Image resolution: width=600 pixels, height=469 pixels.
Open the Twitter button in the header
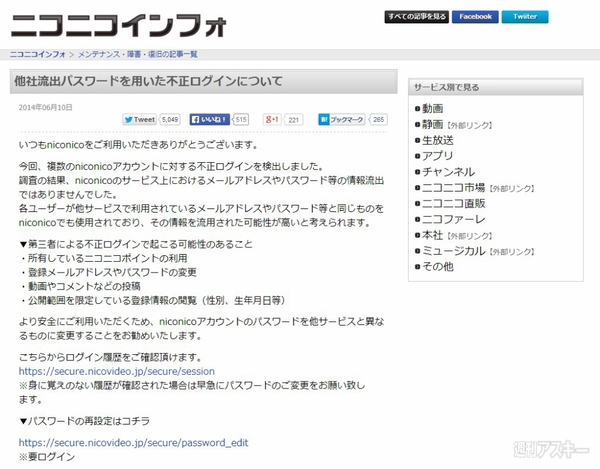525,17
